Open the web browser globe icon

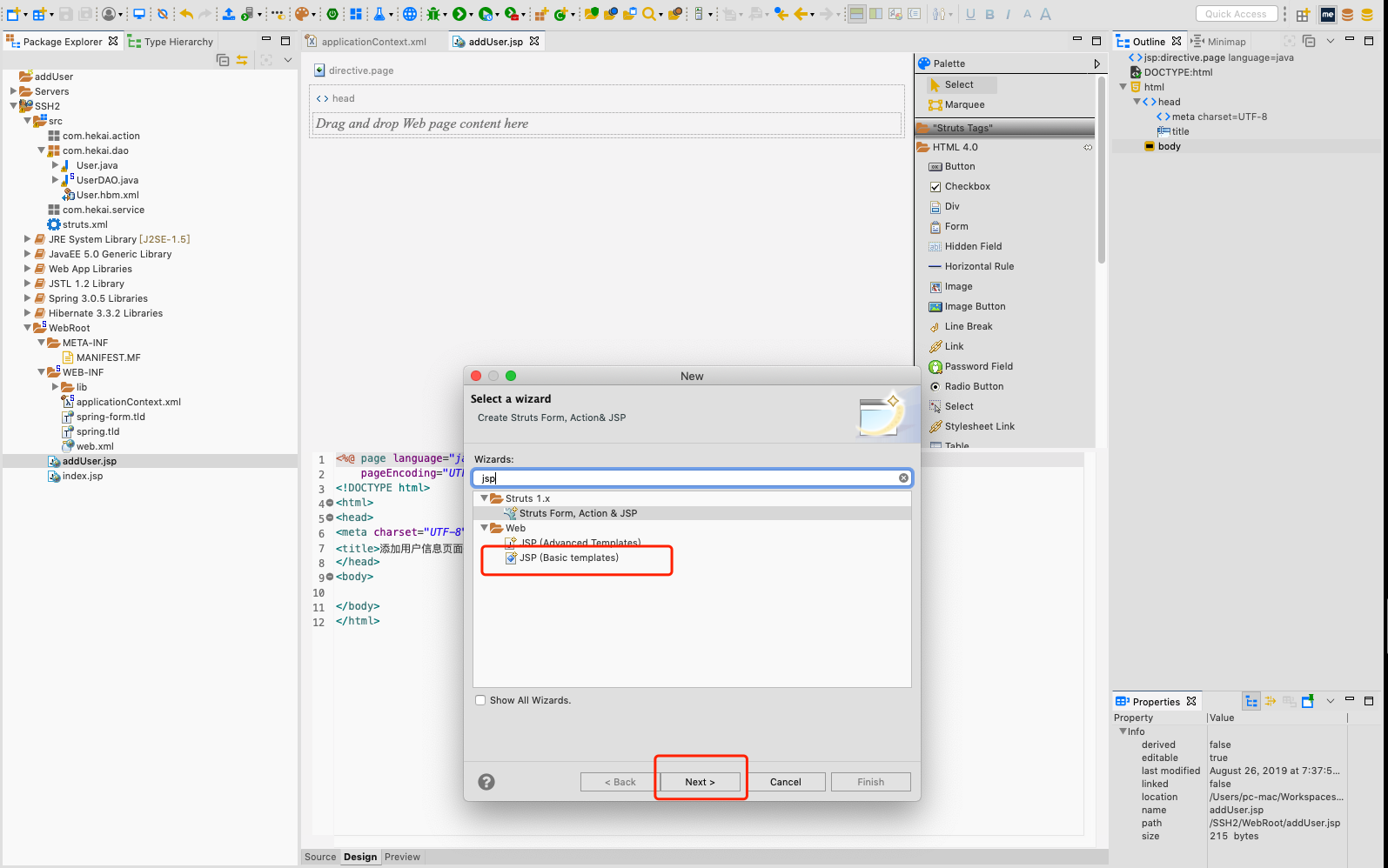pos(410,14)
